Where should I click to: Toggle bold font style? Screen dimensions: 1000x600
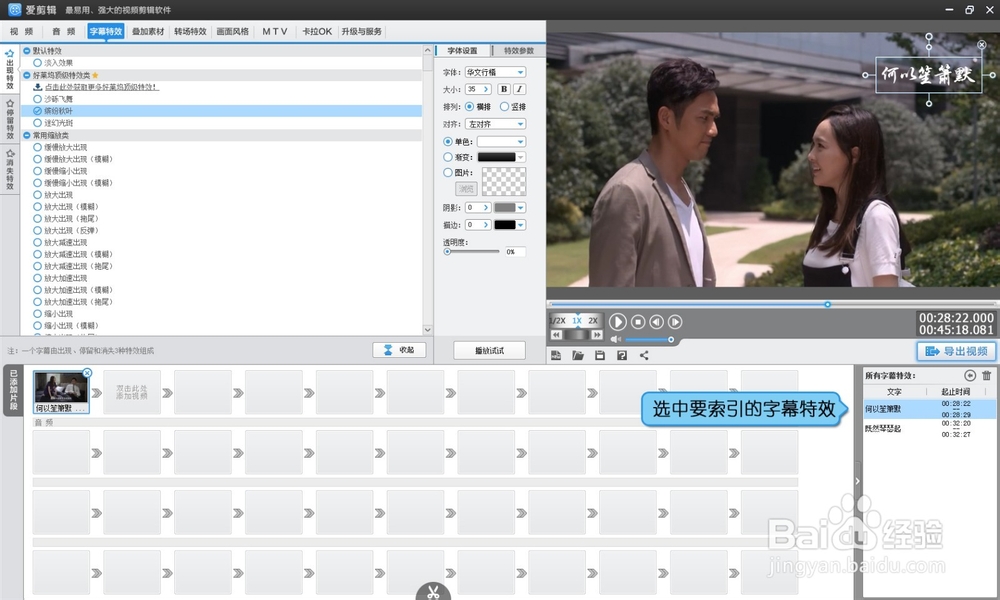pyautogui.click(x=504, y=89)
